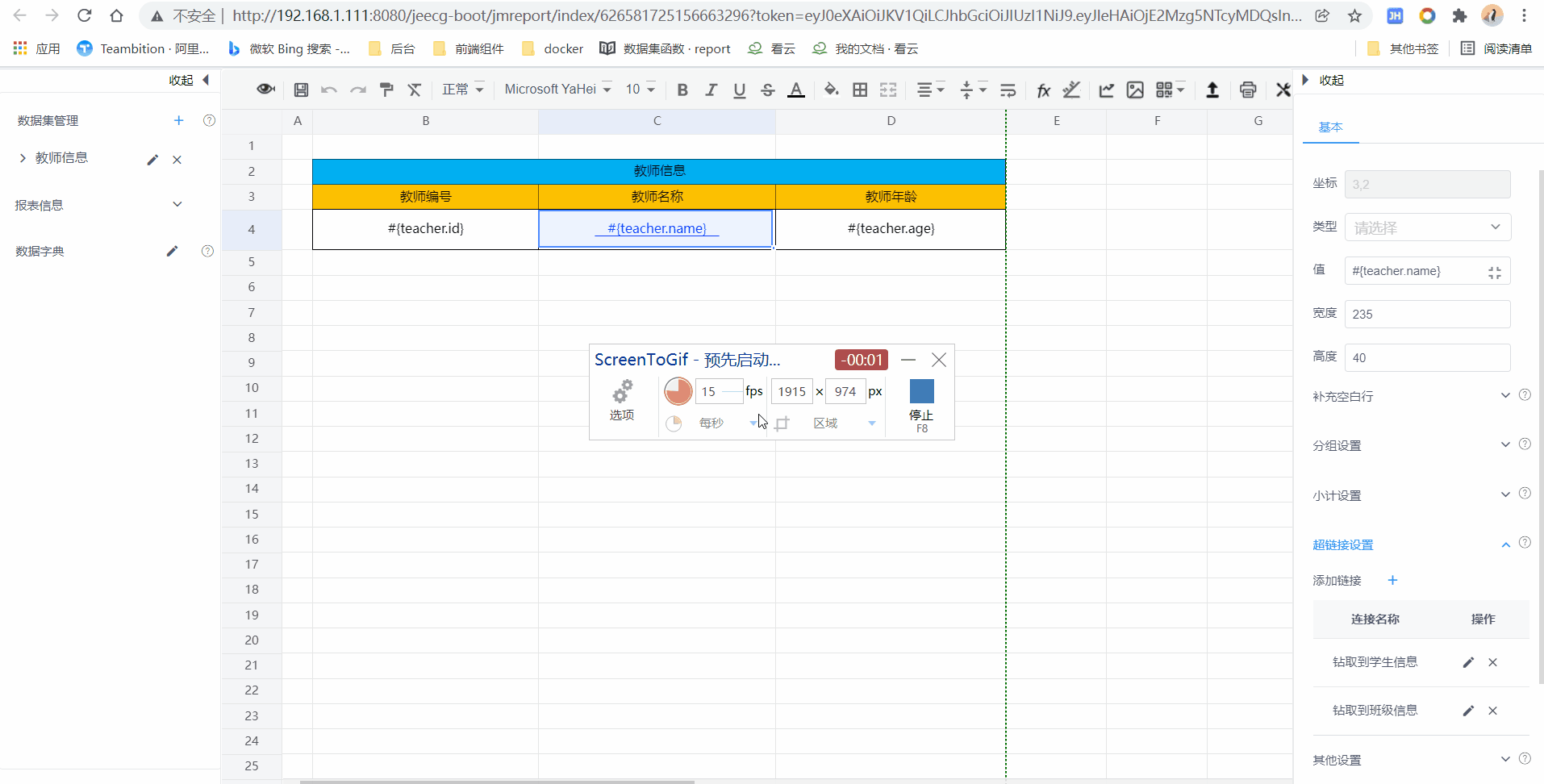Expand the value editor icon

pos(1495,273)
